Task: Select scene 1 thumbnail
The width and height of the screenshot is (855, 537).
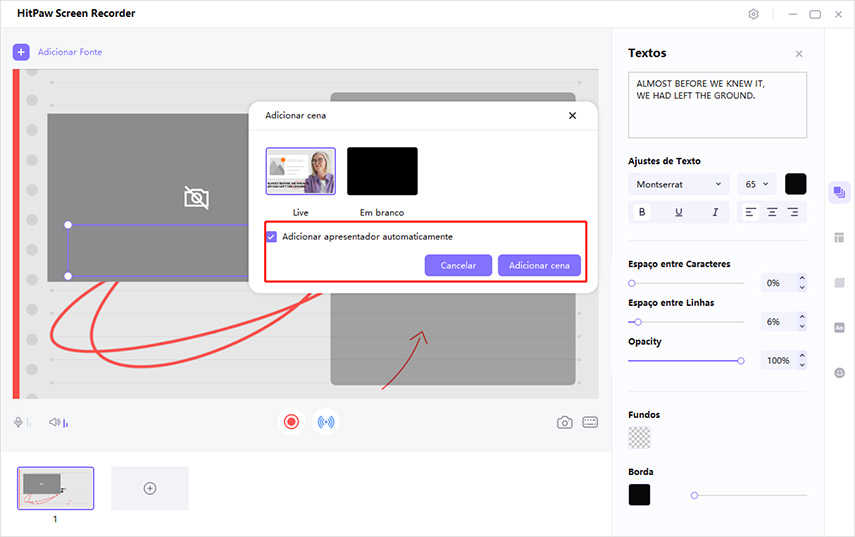Action: point(56,488)
